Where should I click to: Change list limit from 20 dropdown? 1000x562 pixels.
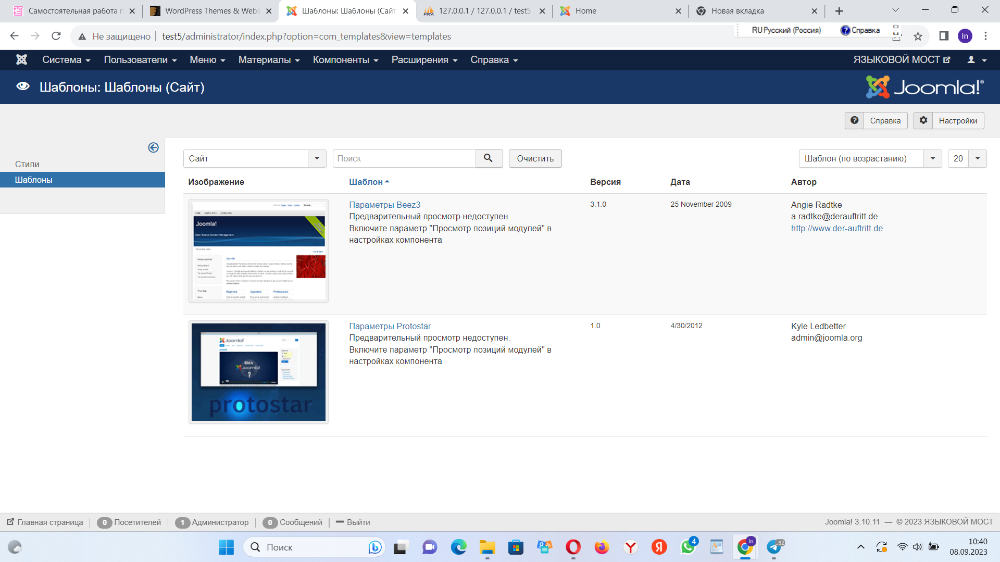(x=967, y=158)
